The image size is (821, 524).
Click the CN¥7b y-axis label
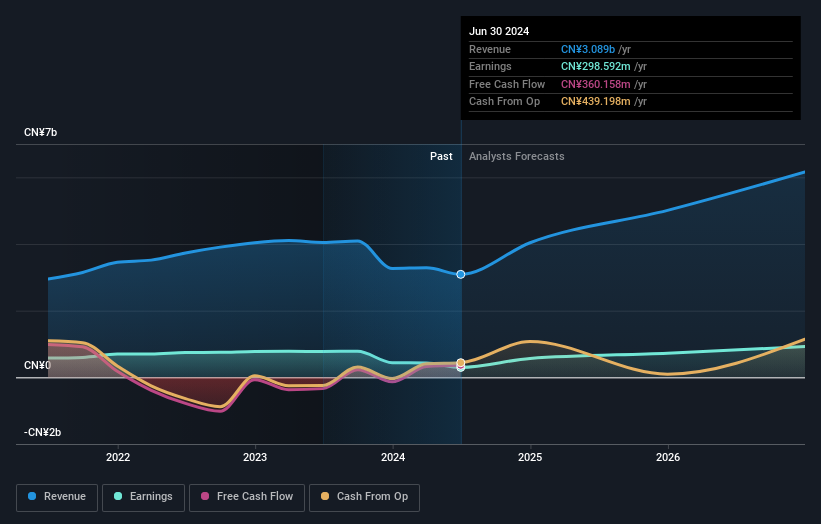point(40,132)
